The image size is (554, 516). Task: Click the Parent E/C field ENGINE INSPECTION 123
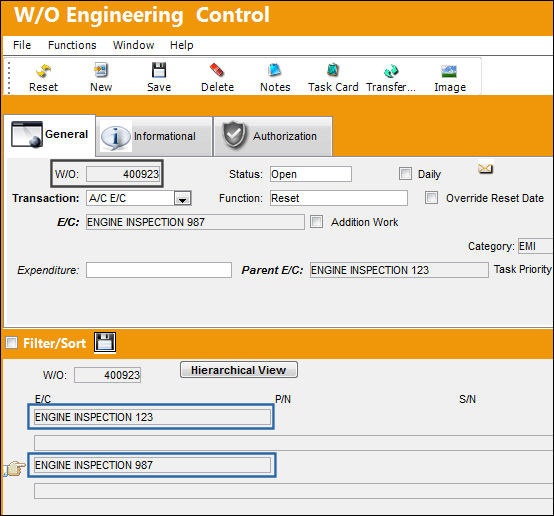tap(399, 270)
